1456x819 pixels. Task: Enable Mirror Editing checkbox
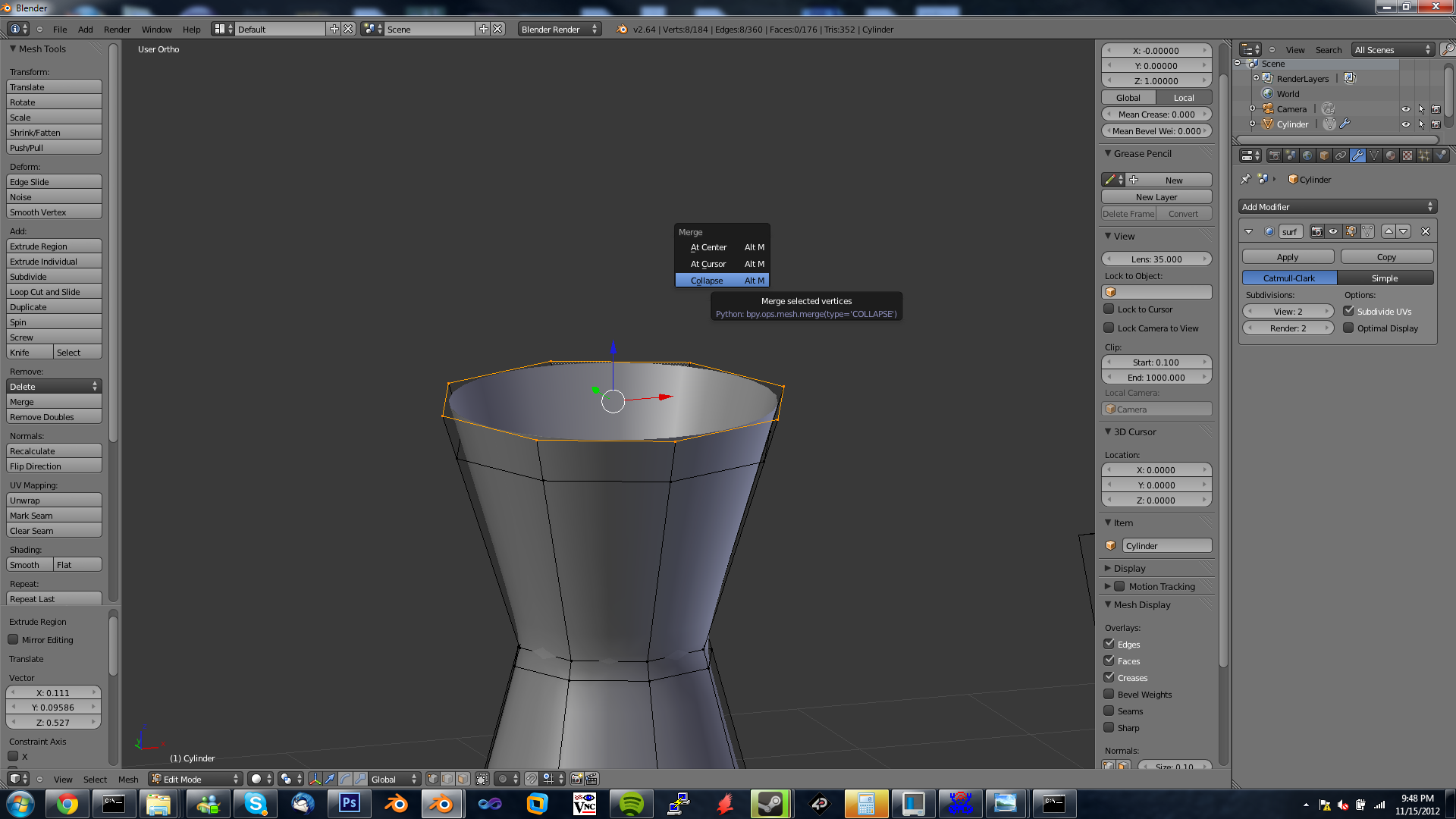[x=13, y=639]
